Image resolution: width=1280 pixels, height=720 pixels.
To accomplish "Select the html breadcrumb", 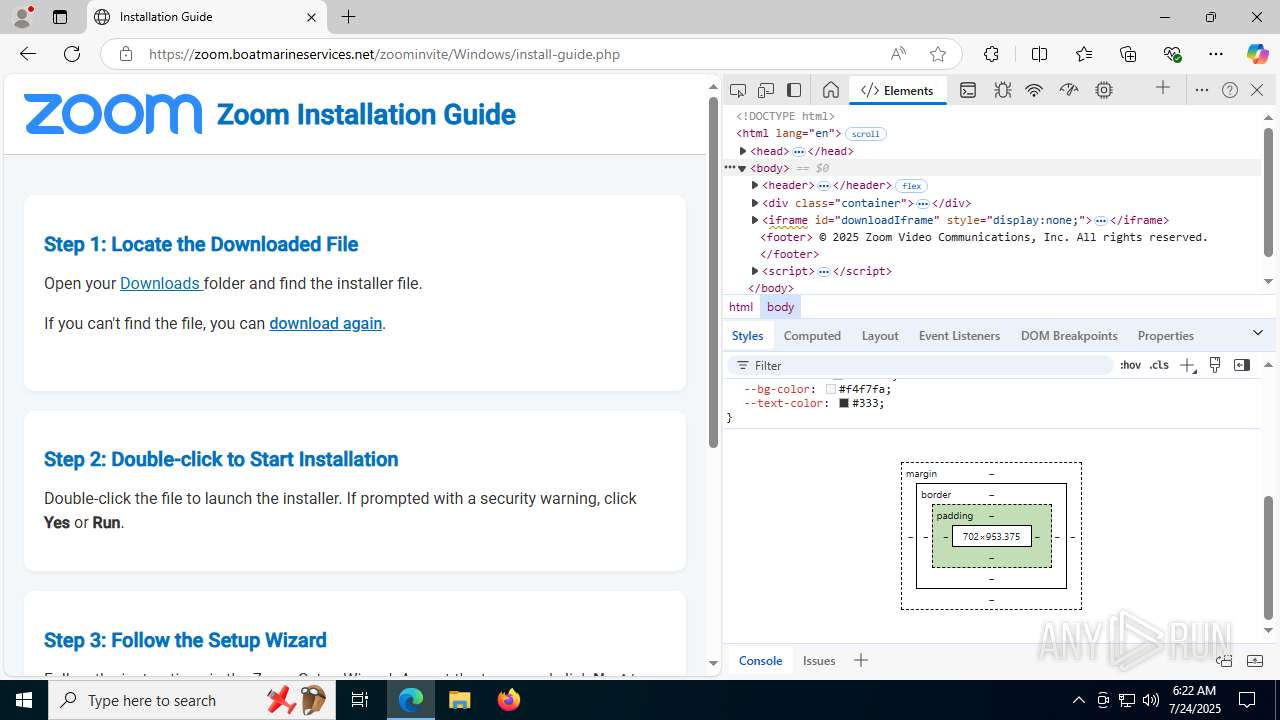I will click(741, 307).
